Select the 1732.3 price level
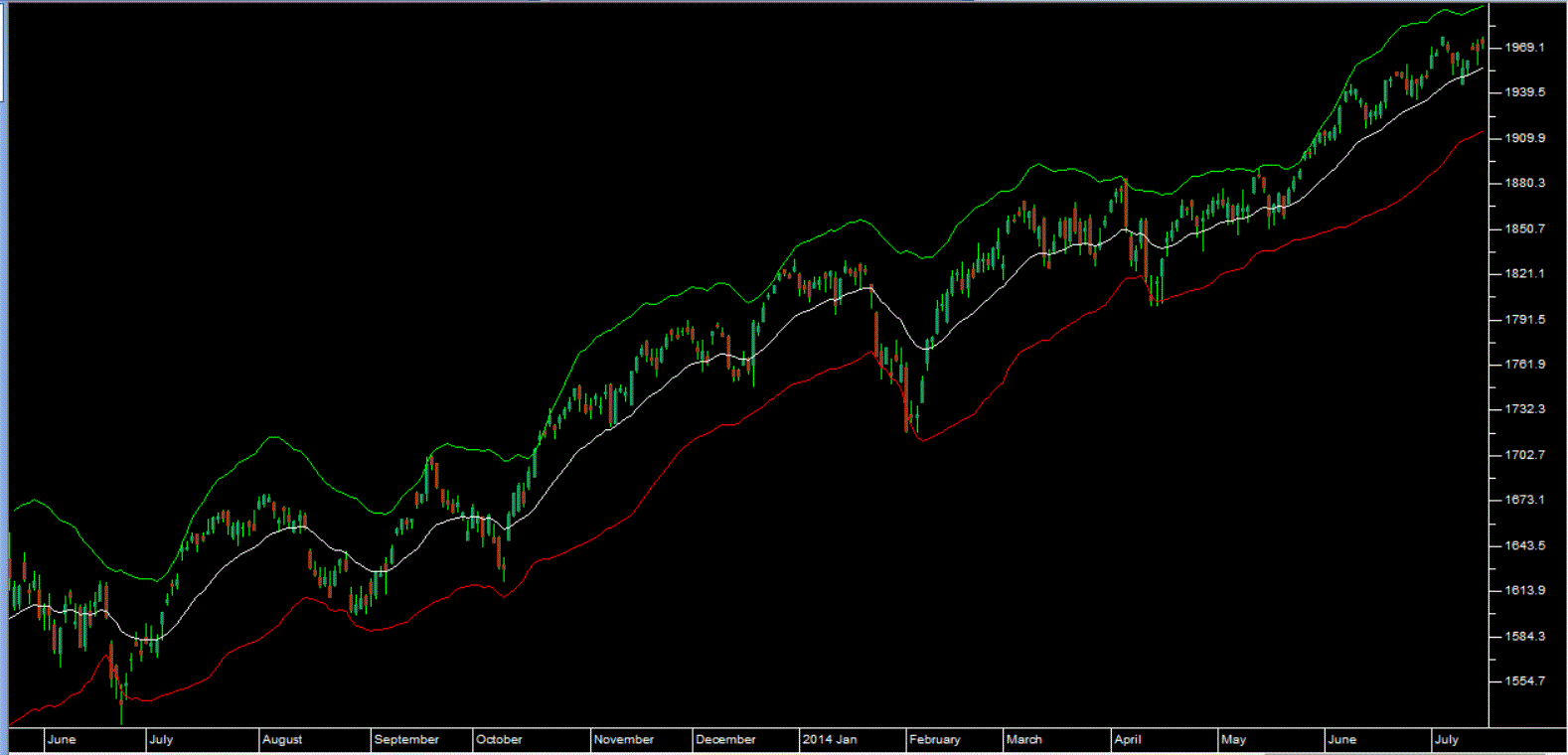This screenshot has height=755, width=1568. pyautogui.click(x=1525, y=409)
